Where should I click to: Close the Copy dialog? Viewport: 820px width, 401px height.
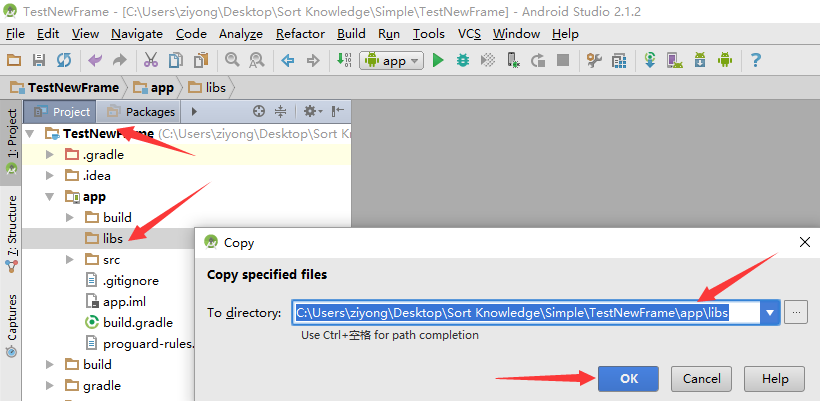pyautogui.click(x=805, y=242)
